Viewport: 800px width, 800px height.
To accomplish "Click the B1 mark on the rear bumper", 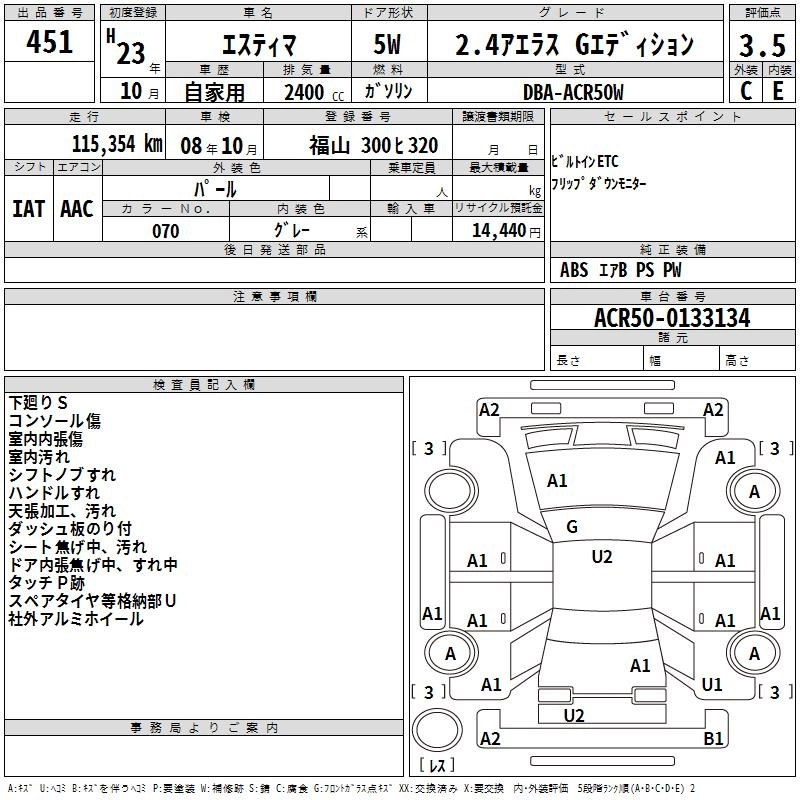I will tap(714, 739).
